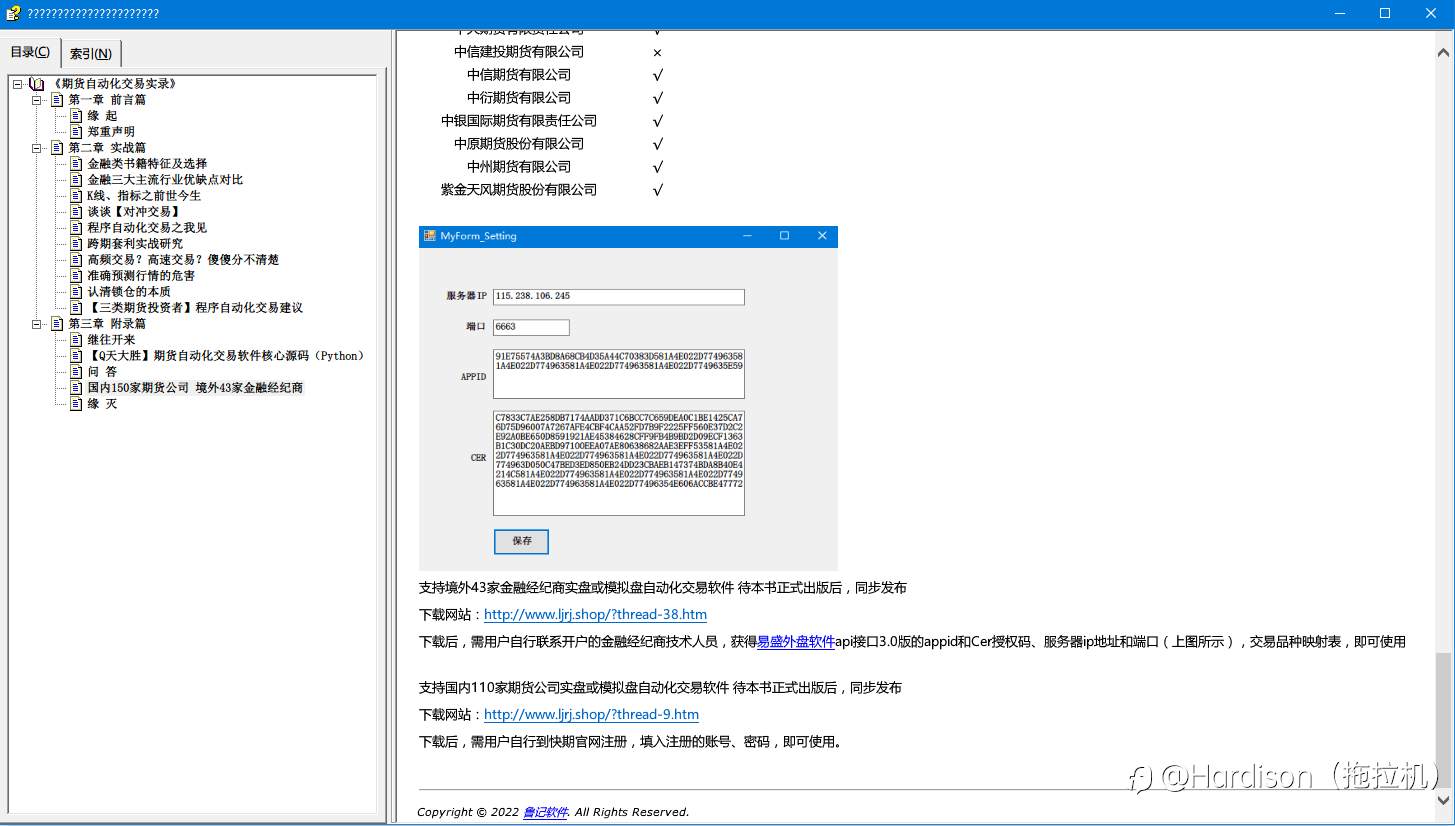Click the line starting 支持境外43家金融经纪商
The image size is (1455, 826).
pos(663,588)
